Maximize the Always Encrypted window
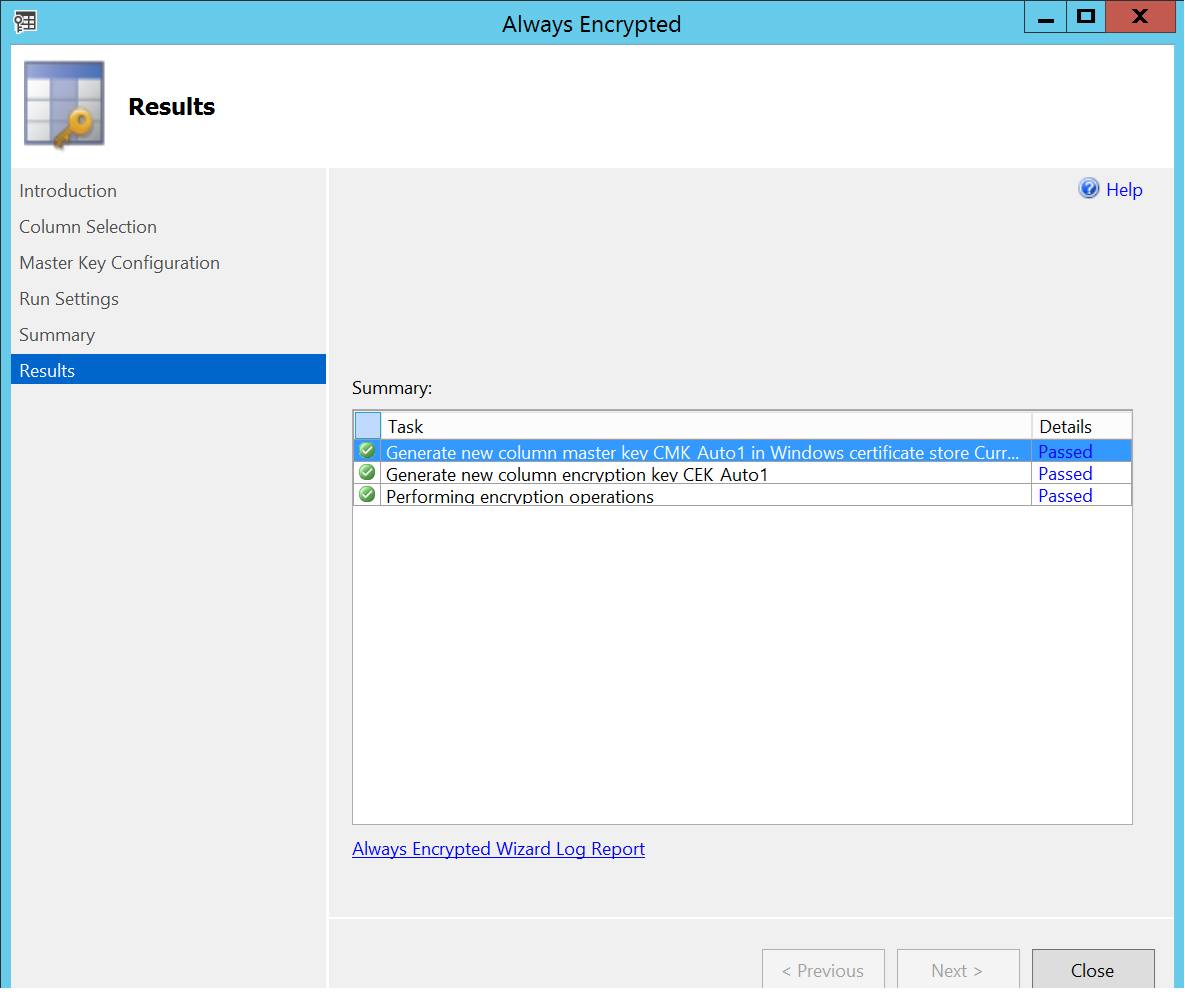The height and width of the screenshot is (1005, 1185). click(x=1085, y=17)
